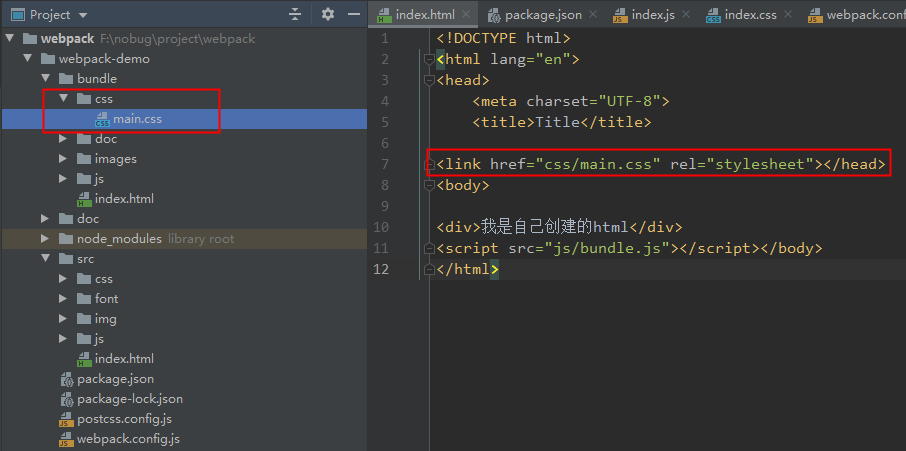The image size is (906, 451).
Task: Switch to the package.json editor tab
Action: click(543, 14)
